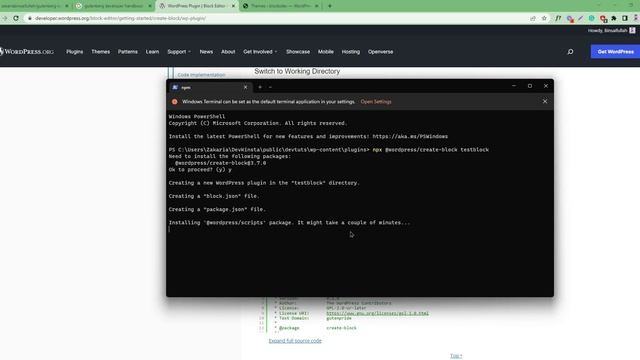Click the Switch to Working Directory heading
This screenshot has height=360, width=640.
click(x=297, y=71)
